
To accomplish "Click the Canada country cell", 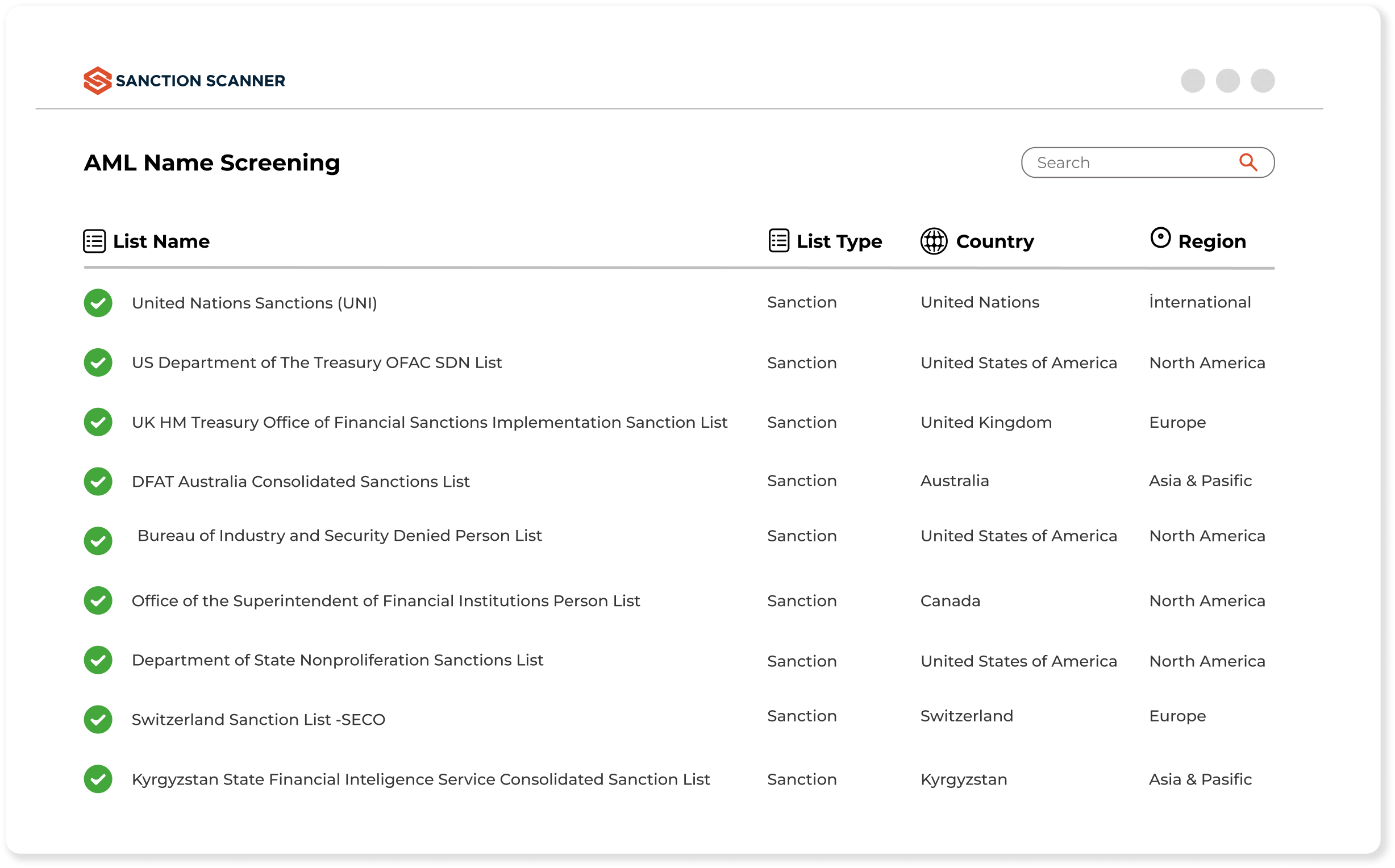I will (x=950, y=600).
